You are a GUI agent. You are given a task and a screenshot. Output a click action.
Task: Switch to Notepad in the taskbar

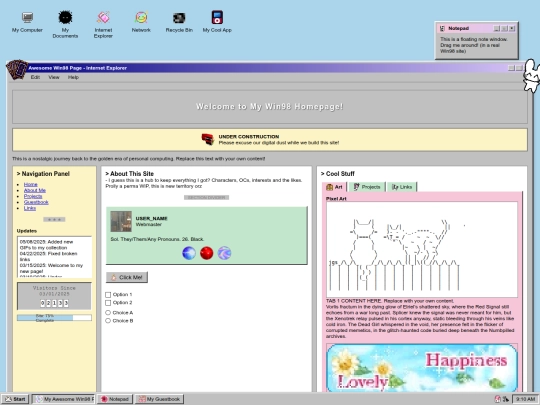tap(115, 399)
